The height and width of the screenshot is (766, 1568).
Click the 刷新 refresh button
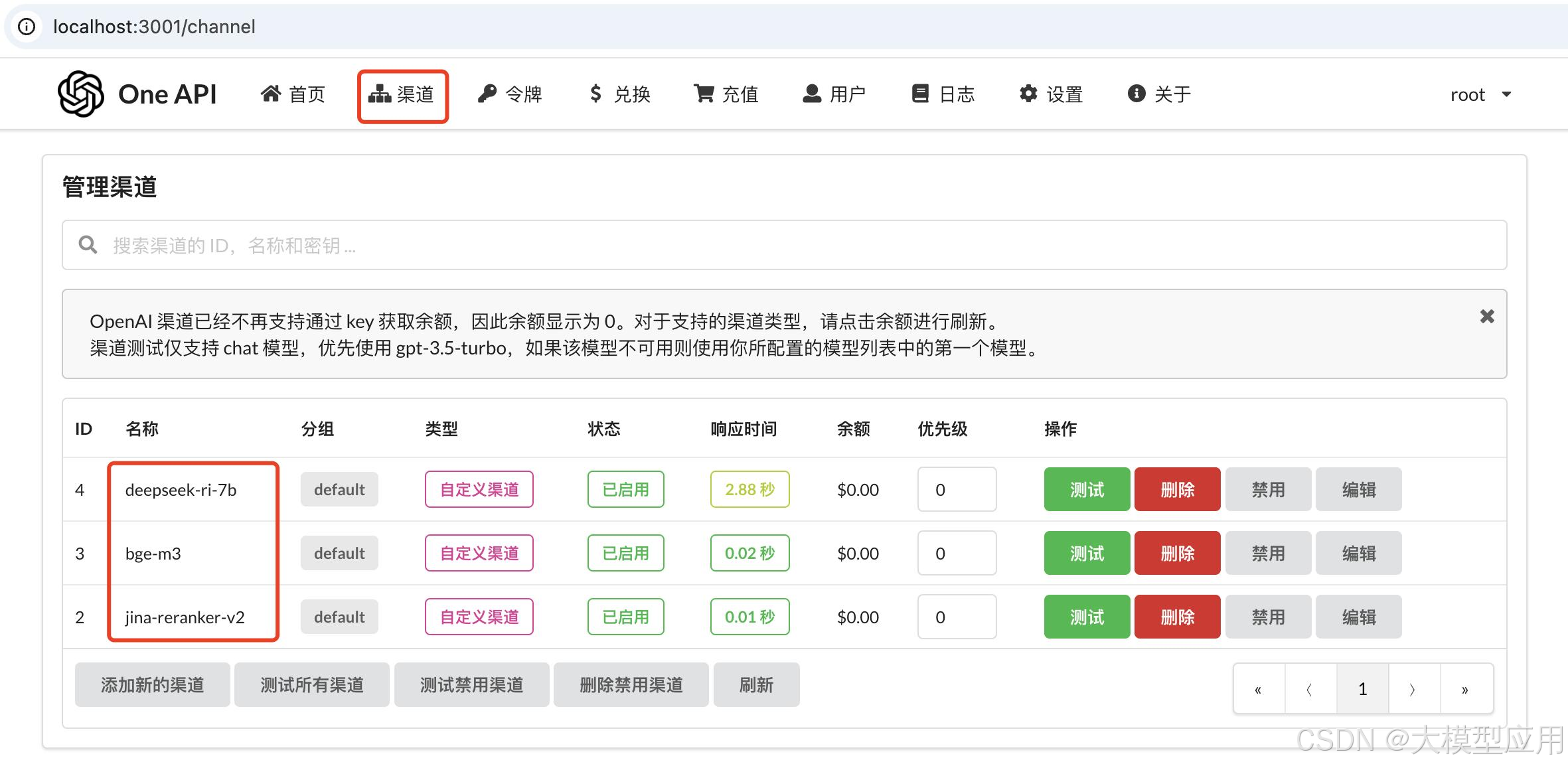pos(756,684)
